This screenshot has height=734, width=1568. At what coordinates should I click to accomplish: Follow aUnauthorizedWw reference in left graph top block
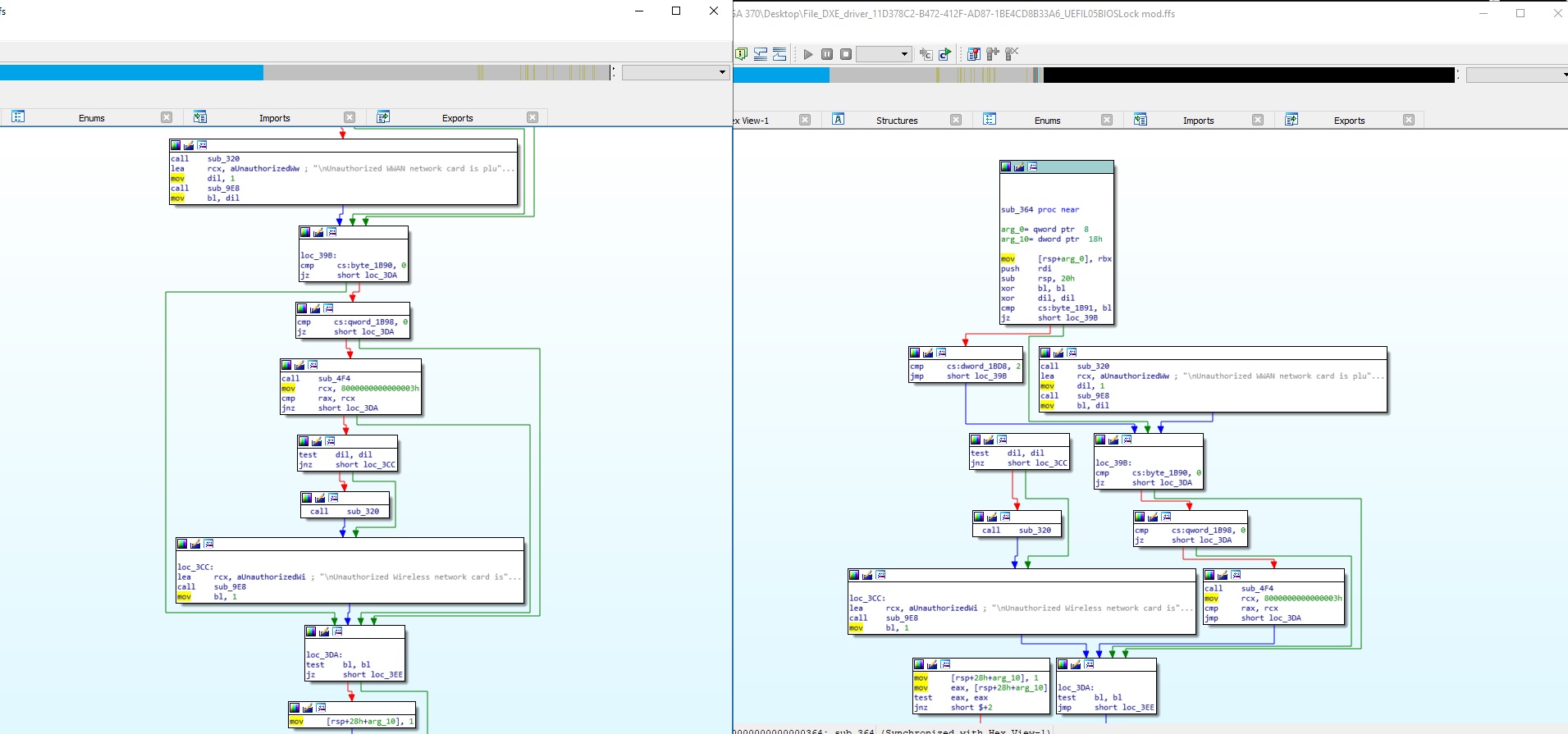pyautogui.click(x=264, y=169)
